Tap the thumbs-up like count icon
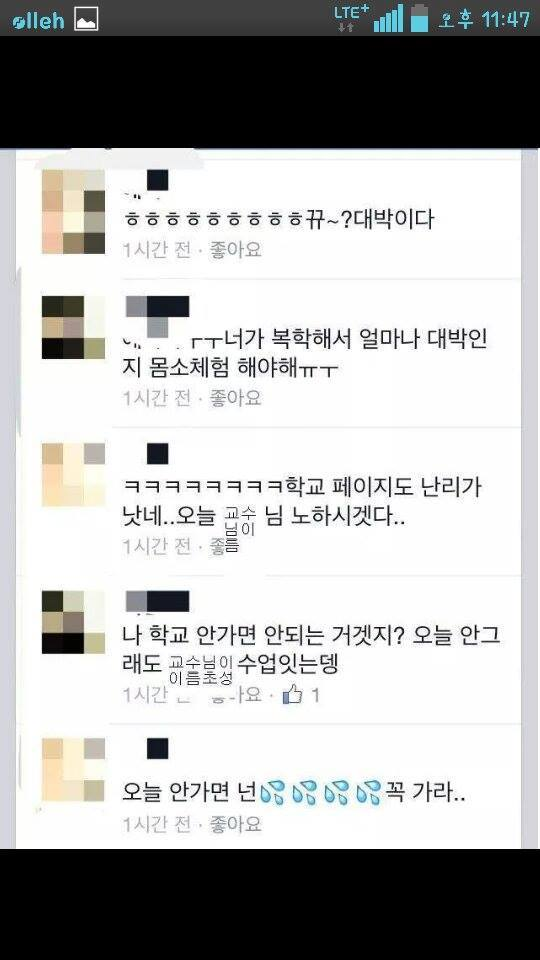 click(293, 694)
